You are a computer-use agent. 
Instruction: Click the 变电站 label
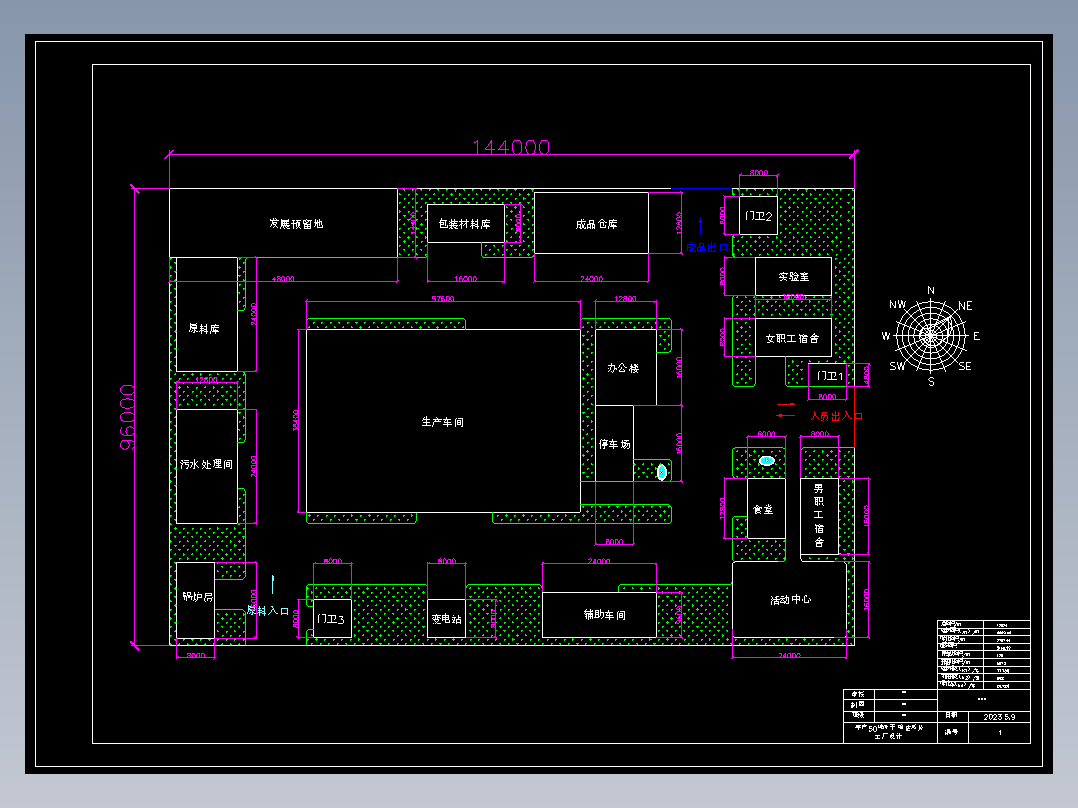click(x=446, y=619)
